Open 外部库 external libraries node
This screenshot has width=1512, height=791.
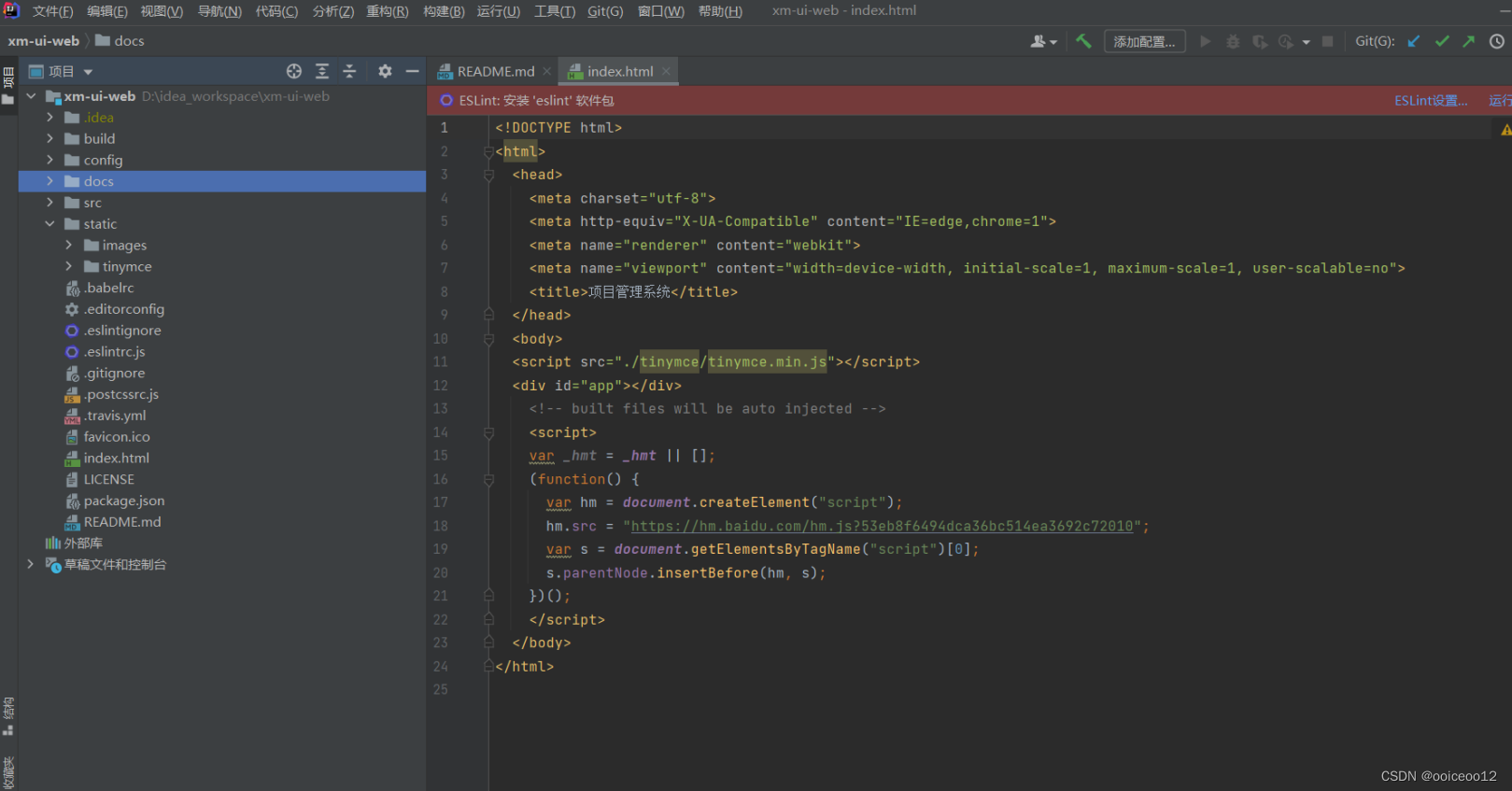pyautogui.click(x=74, y=543)
